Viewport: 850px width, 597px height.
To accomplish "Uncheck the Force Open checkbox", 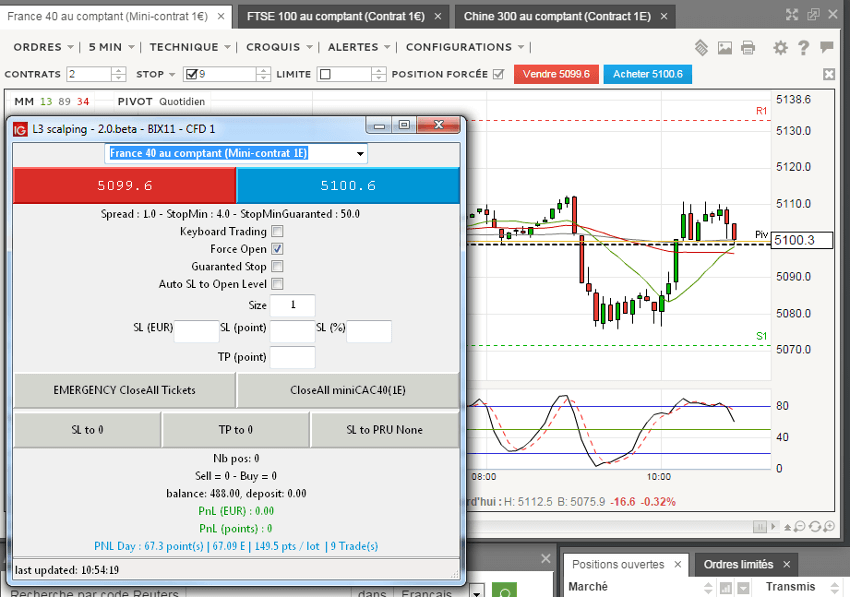I will pyautogui.click(x=277, y=249).
